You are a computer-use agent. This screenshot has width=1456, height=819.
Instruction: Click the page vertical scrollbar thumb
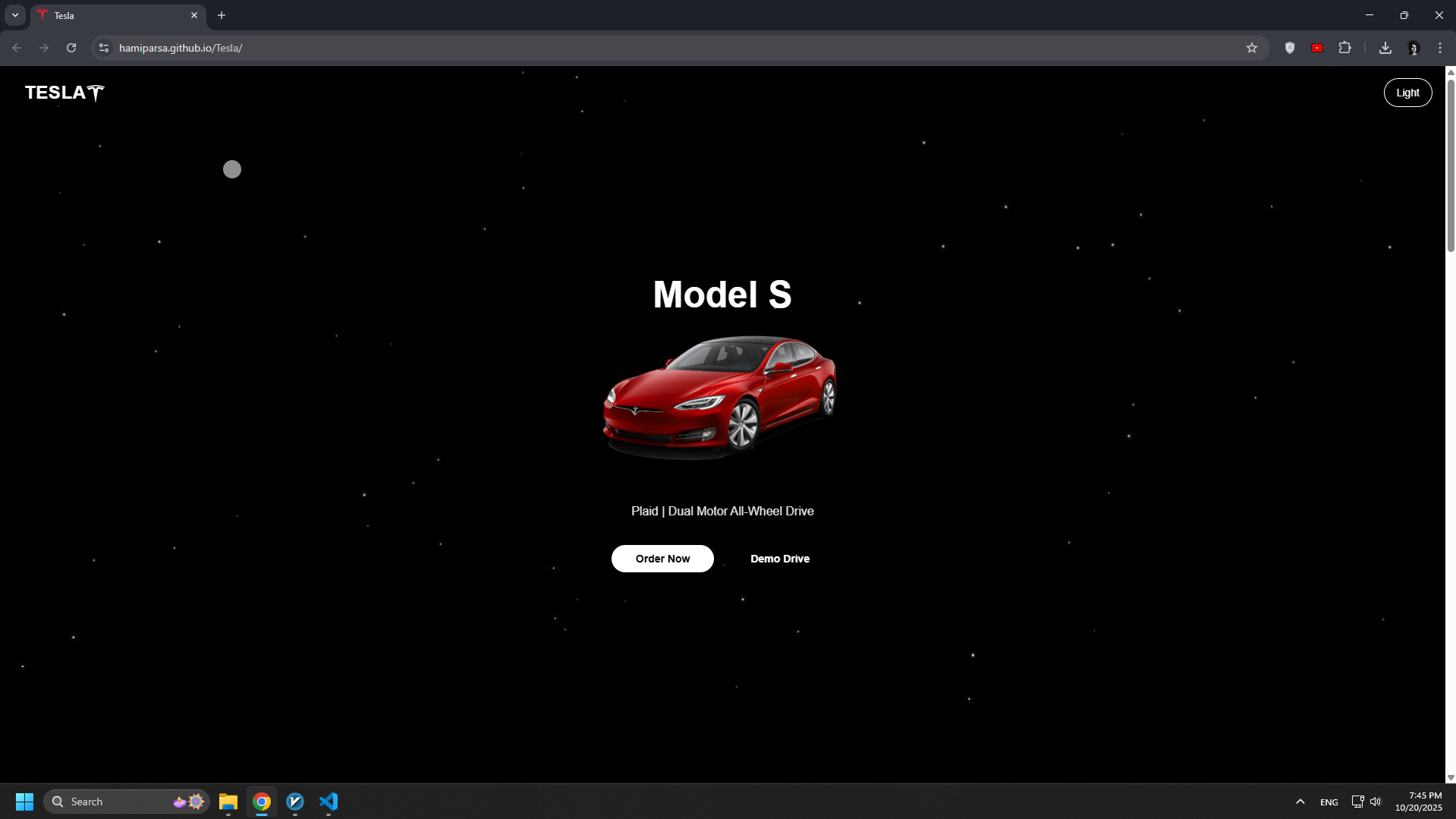(x=1451, y=165)
